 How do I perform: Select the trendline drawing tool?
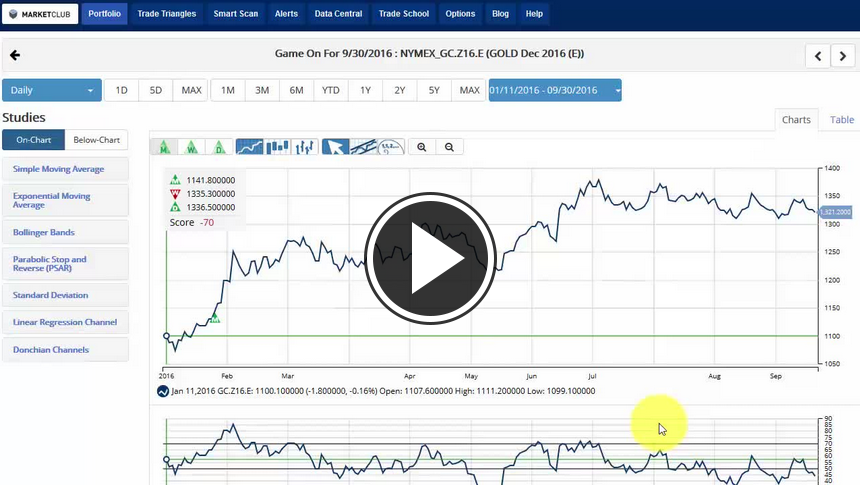[363, 147]
